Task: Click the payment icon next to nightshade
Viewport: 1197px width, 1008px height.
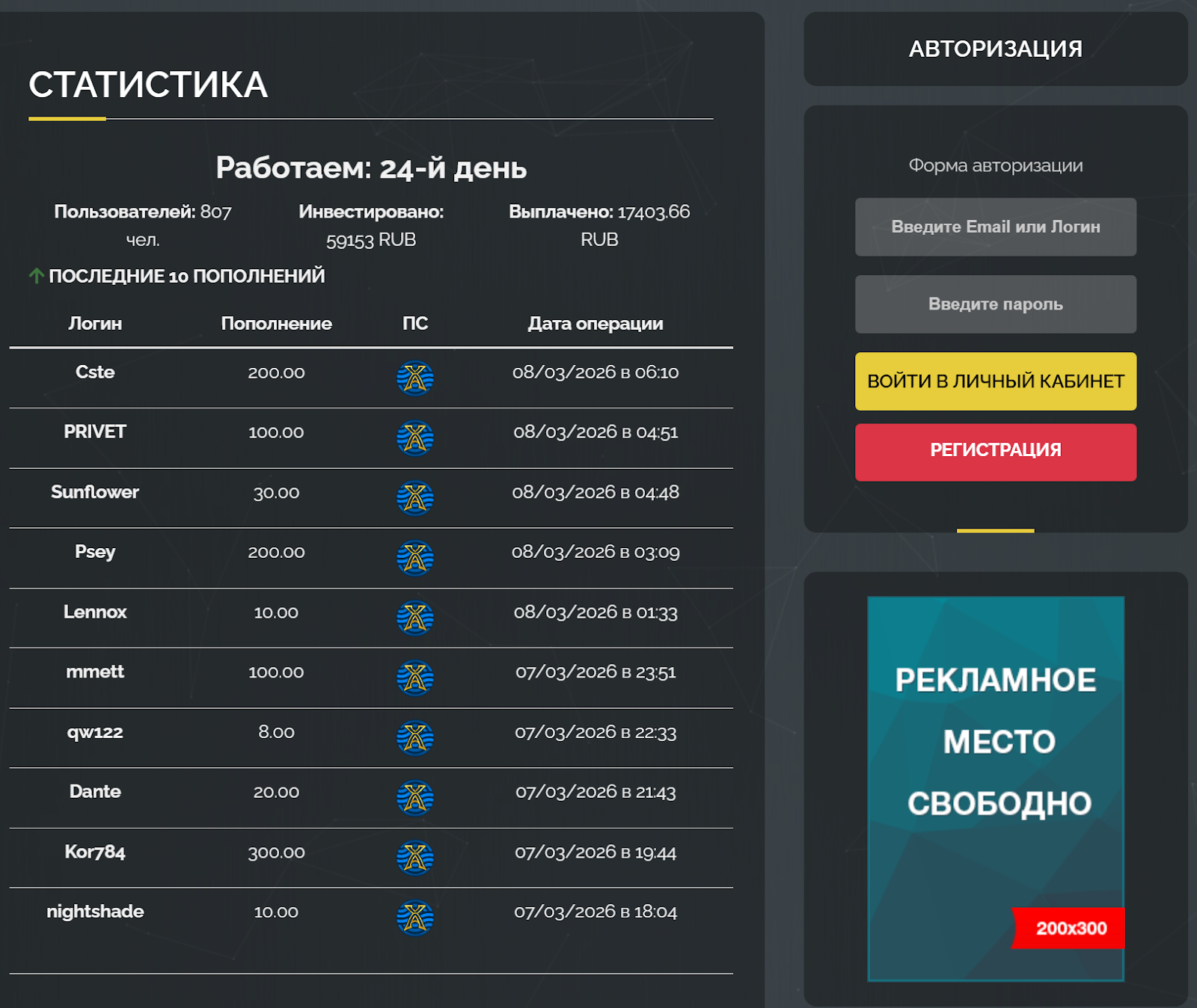Action: coord(416,919)
